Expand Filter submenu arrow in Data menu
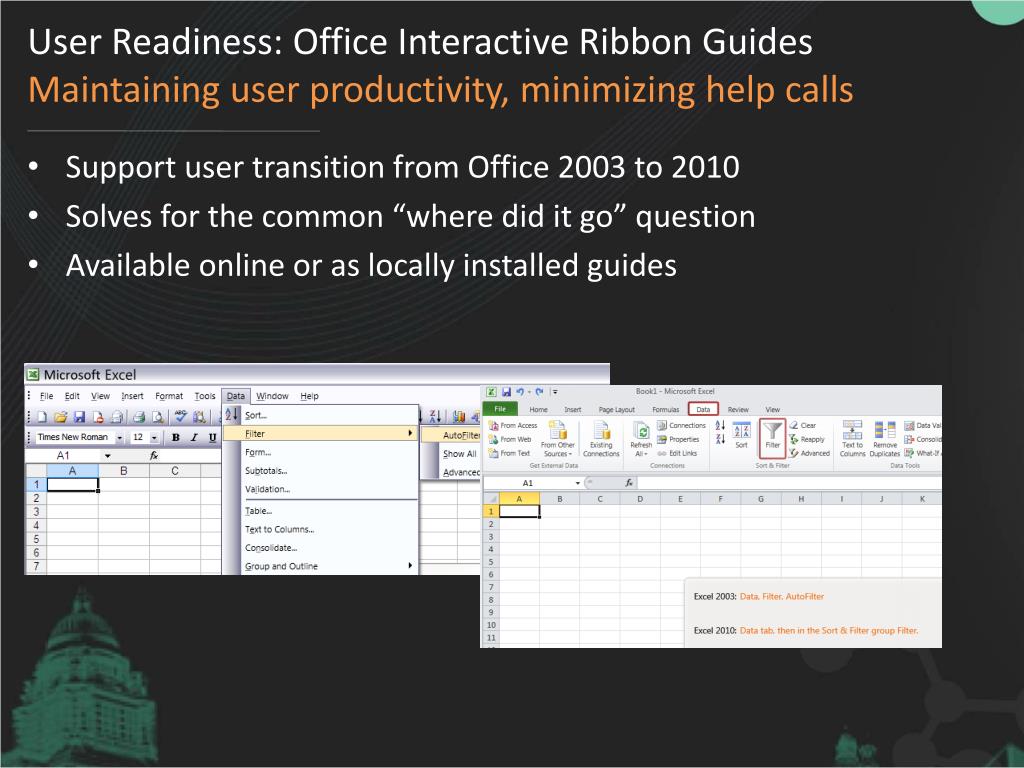The image size is (1024, 768). click(x=411, y=433)
